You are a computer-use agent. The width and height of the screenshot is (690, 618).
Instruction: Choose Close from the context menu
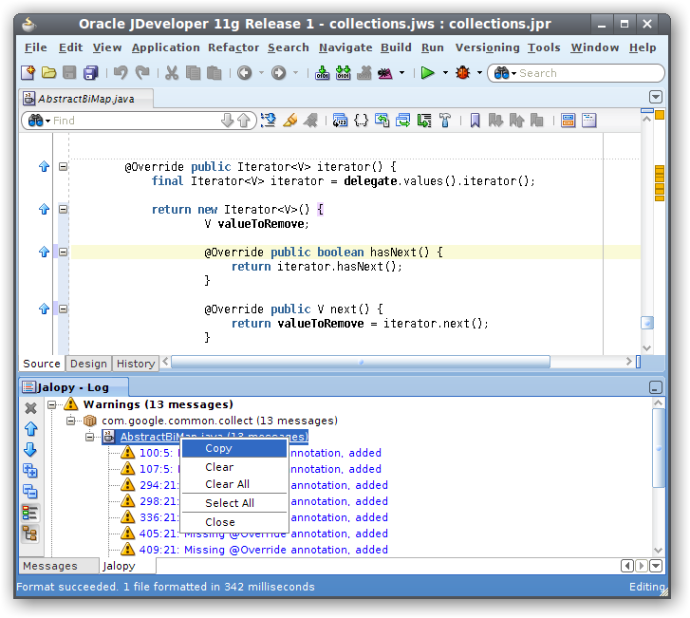tap(234, 522)
